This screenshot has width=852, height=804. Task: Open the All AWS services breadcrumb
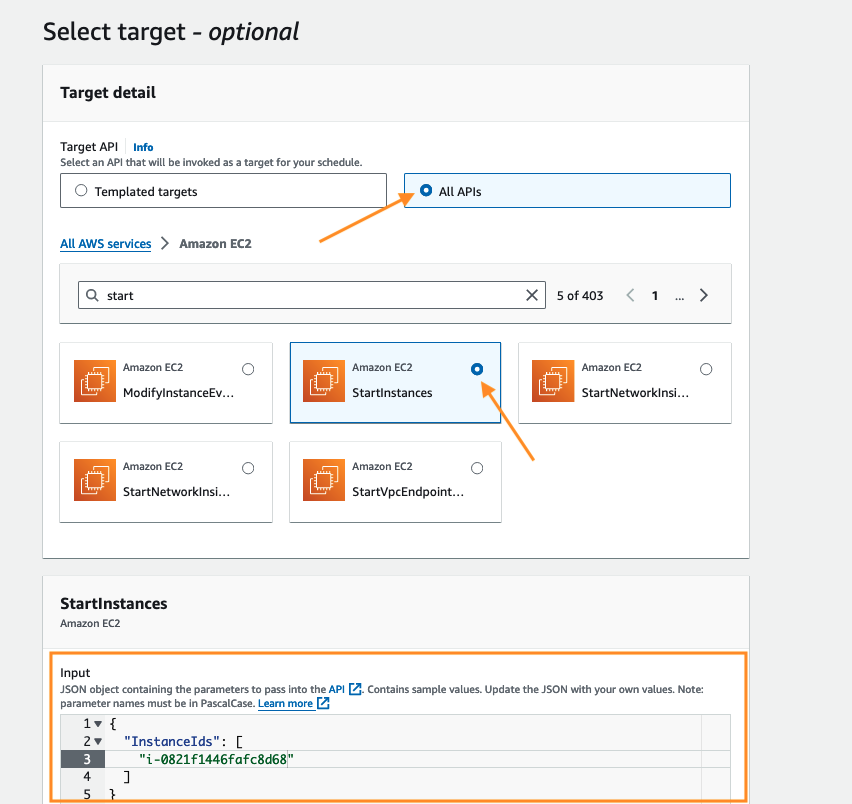point(105,244)
